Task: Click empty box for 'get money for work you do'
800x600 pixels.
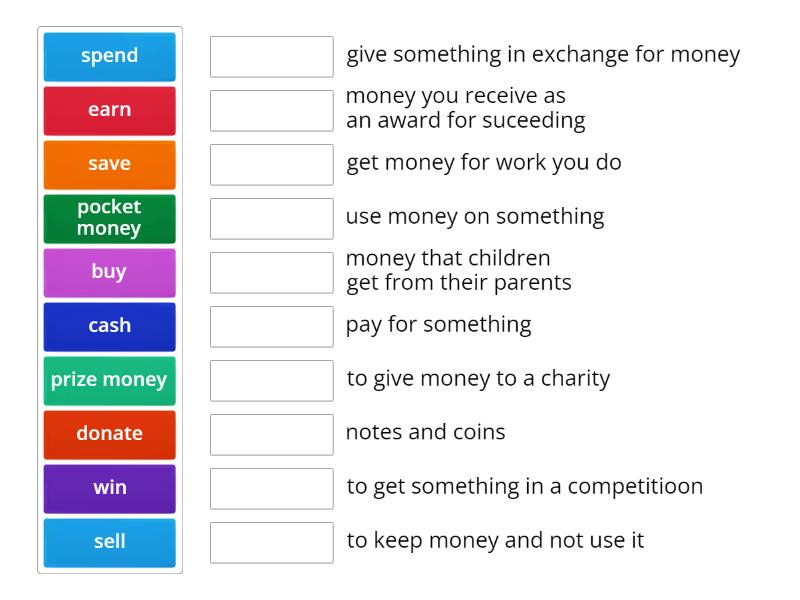Action: 271,165
